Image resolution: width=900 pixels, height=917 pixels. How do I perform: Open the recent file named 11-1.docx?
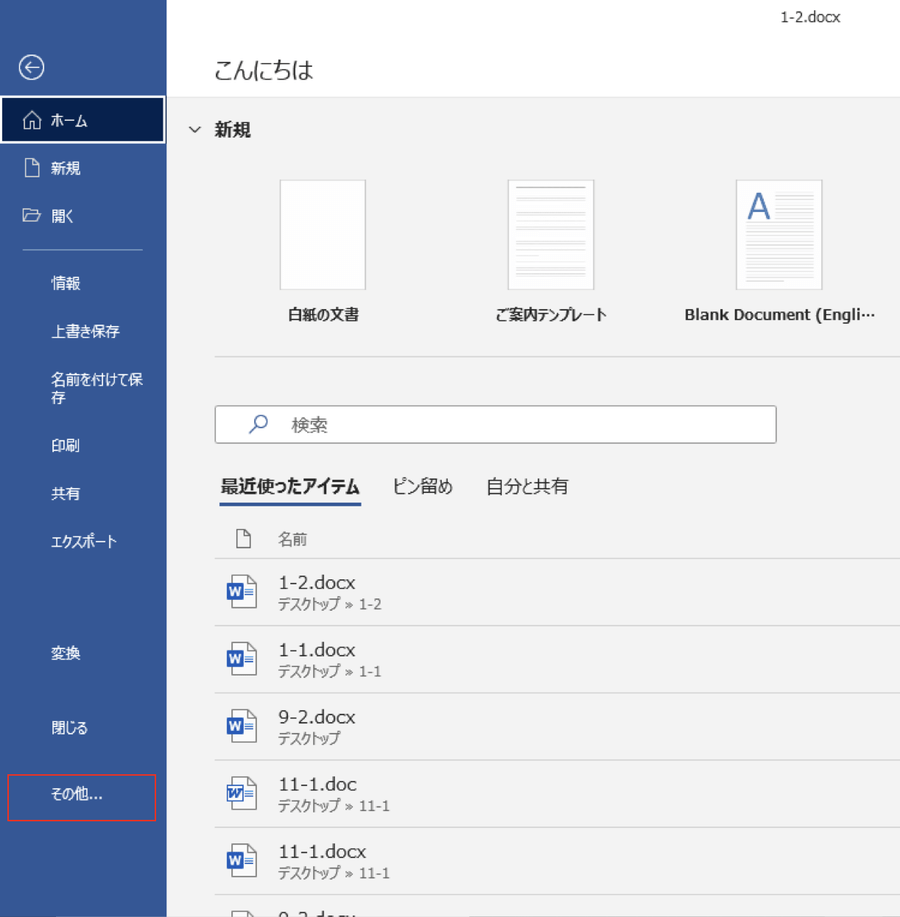[322, 852]
